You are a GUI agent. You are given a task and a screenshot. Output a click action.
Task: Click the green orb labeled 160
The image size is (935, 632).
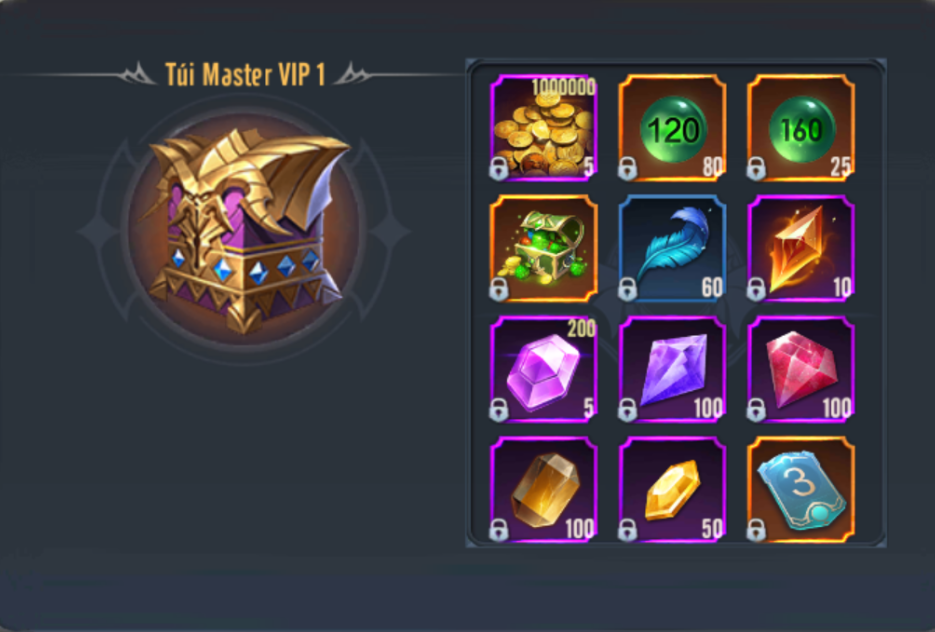click(801, 128)
